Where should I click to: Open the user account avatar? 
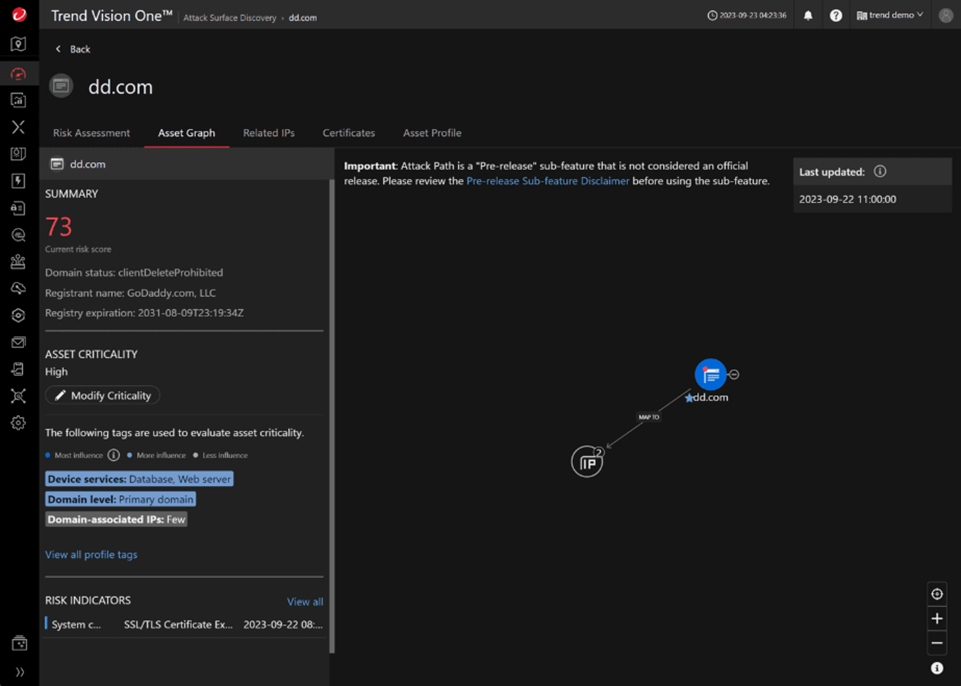[x=946, y=15]
